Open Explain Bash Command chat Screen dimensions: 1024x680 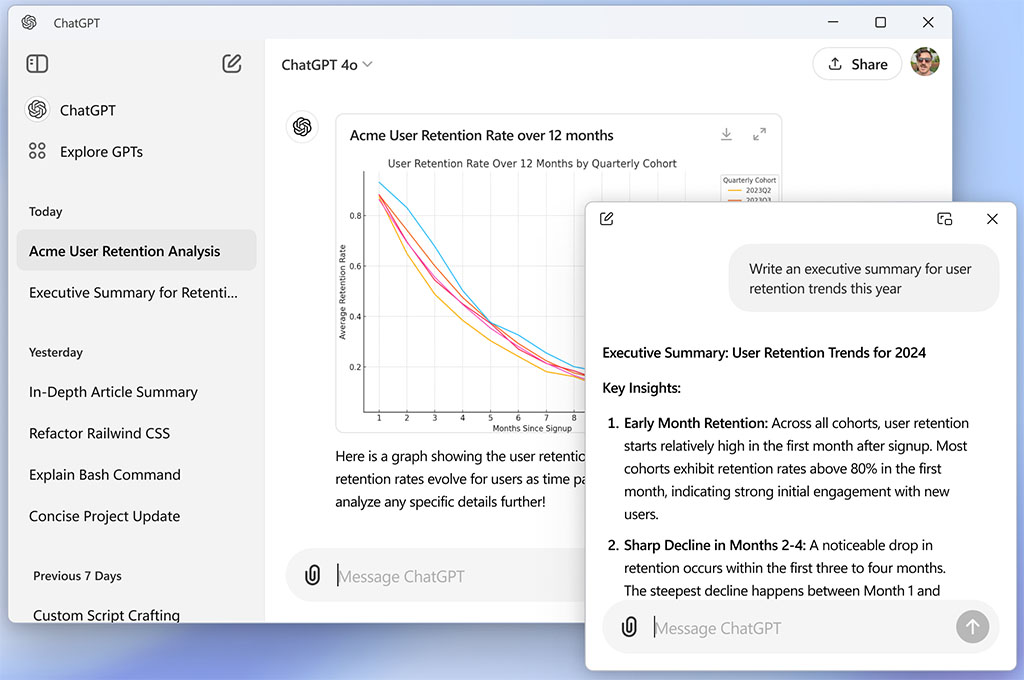(104, 475)
